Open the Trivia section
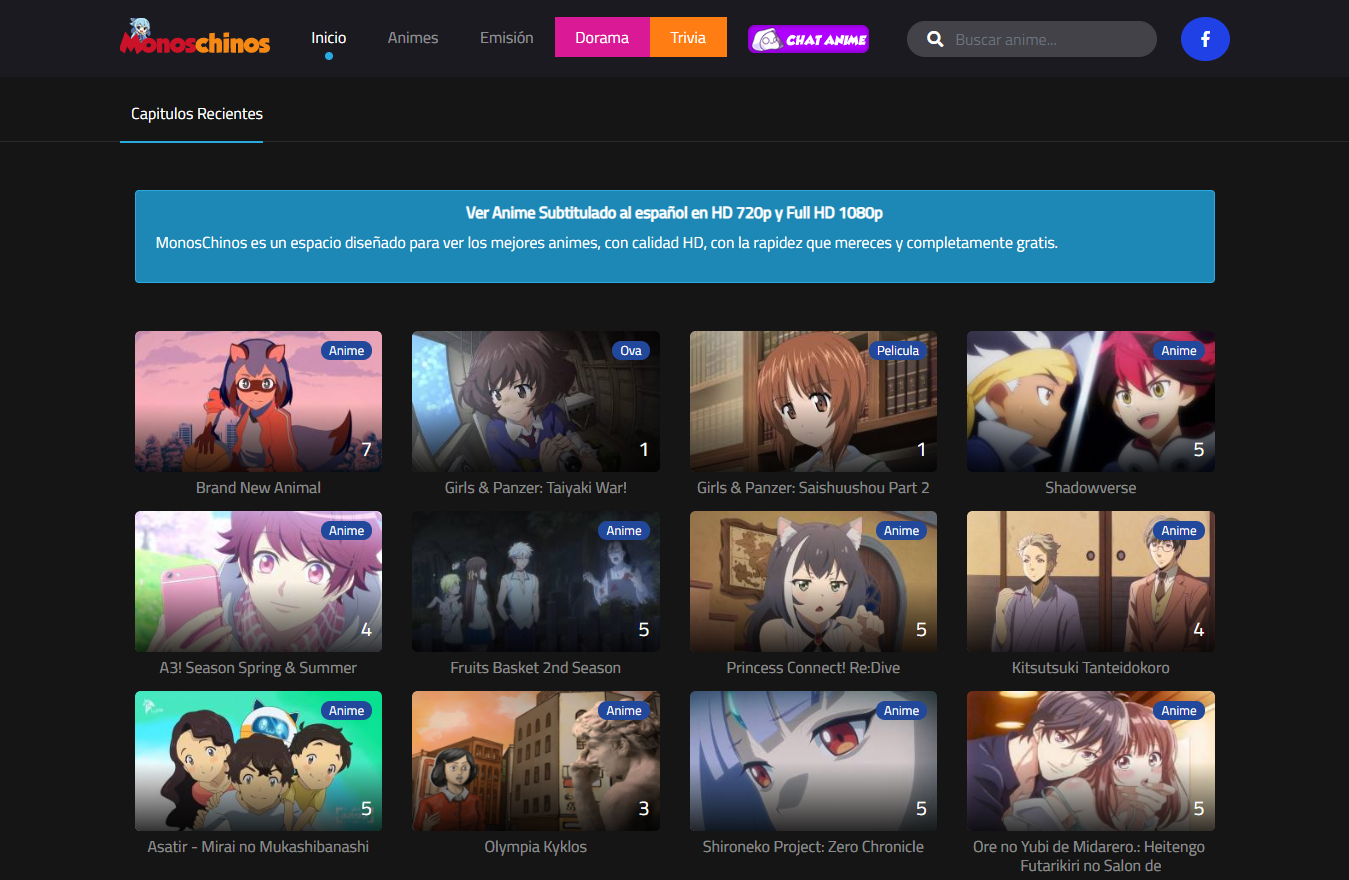Image resolution: width=1349 pixels, height=880 pixels. click(688, 38)
